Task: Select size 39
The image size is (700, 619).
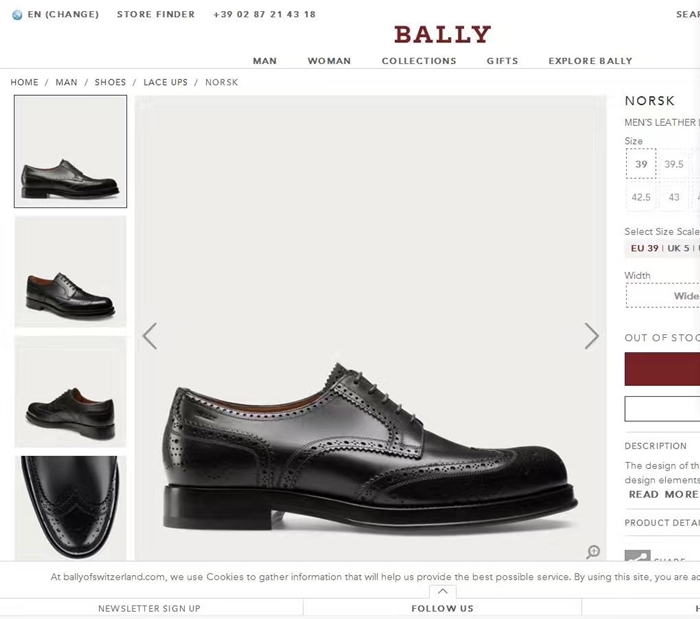Action: coord(641,164)
